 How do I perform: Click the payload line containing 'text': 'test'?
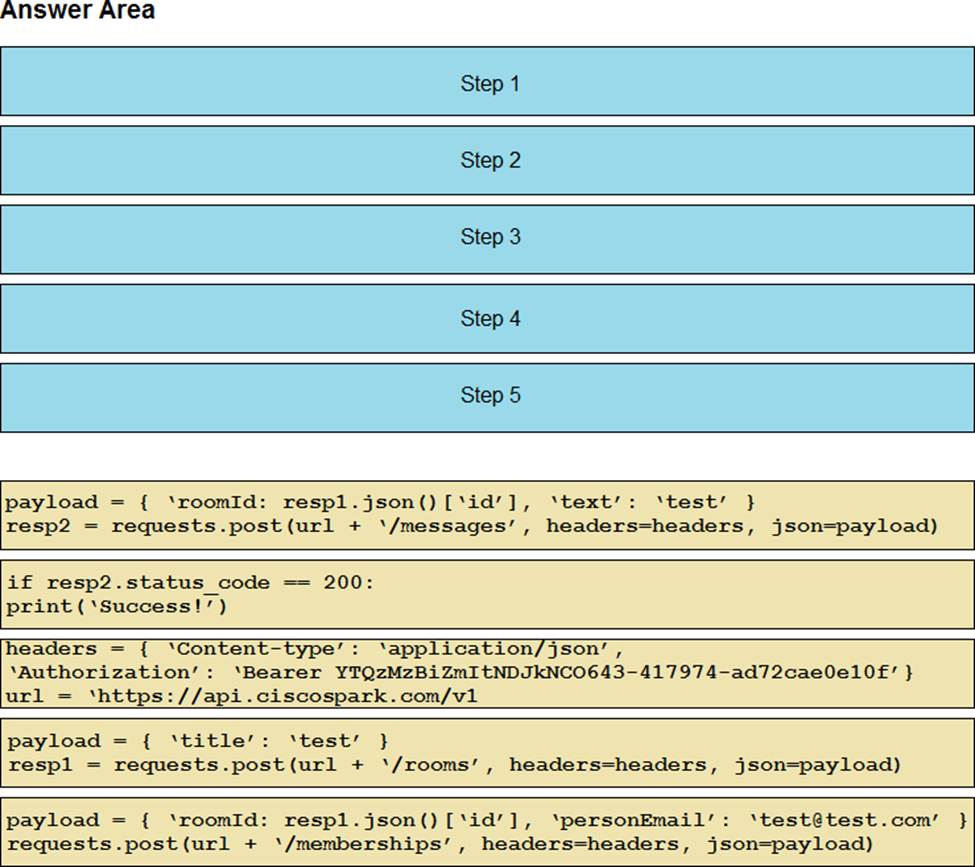click(380, 502)
